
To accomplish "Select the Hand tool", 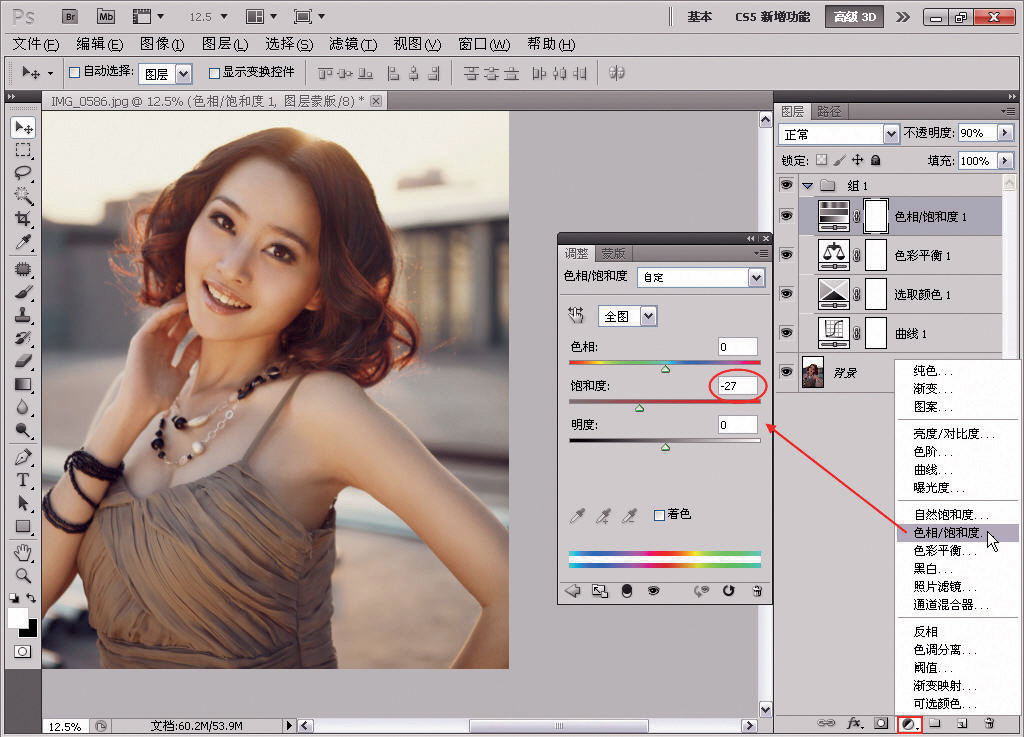I will click(23, 552).
